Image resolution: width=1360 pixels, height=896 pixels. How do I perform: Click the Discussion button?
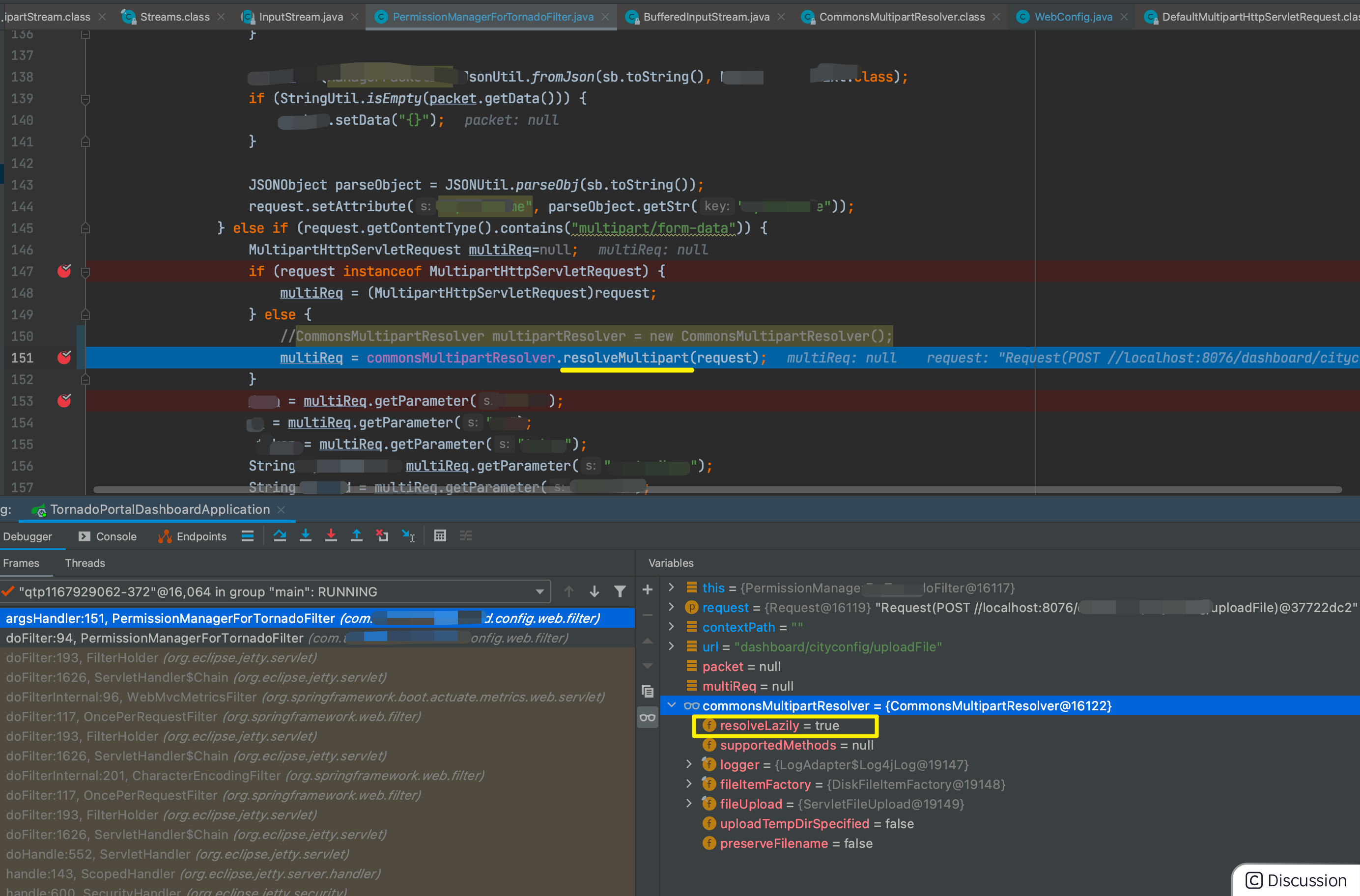click(1297, 881)
